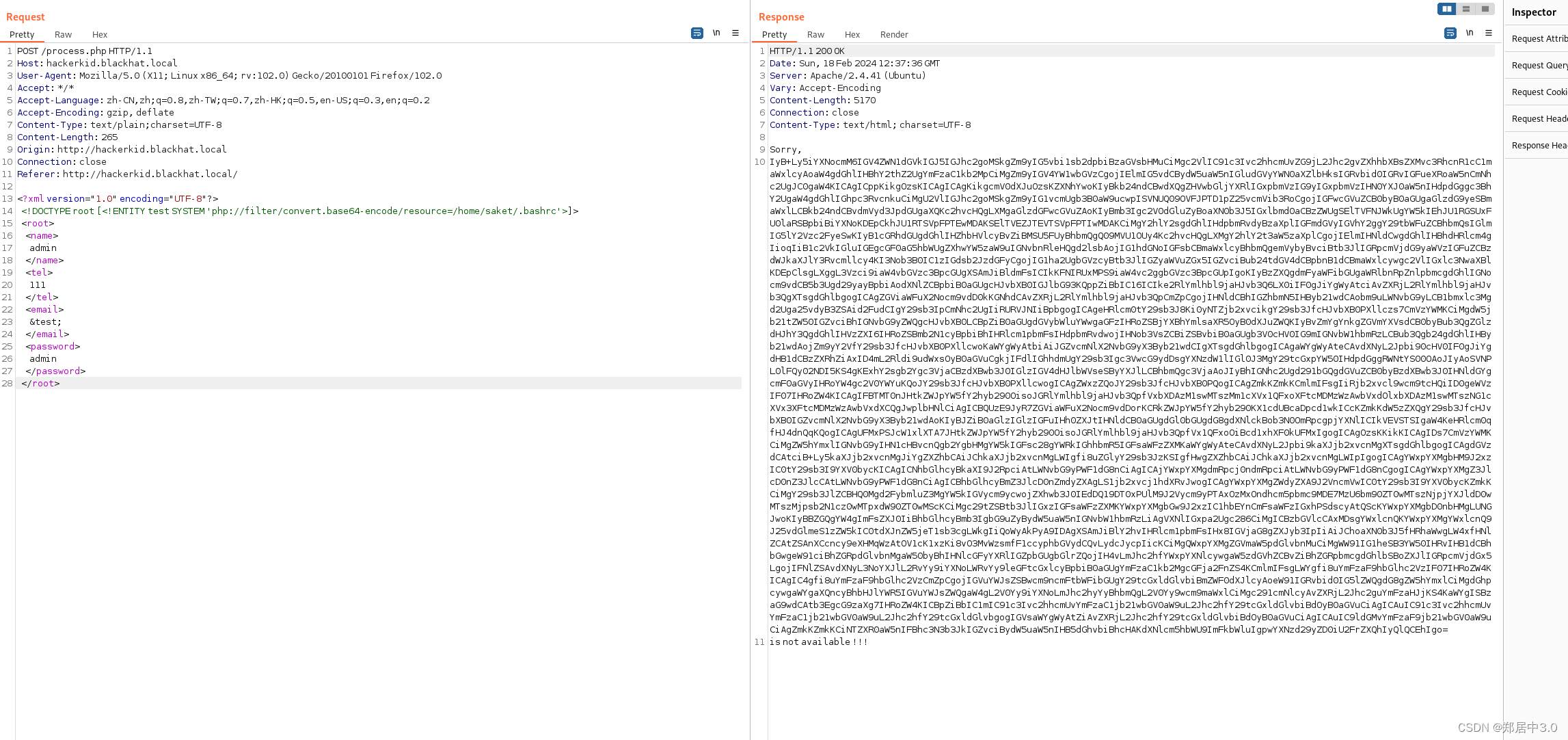Toggle word wrap icon in Response panel

pos(1450,33)
